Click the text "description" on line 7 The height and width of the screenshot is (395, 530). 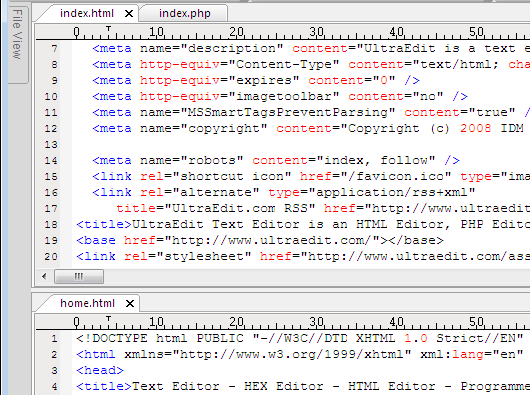pos(232,49)
